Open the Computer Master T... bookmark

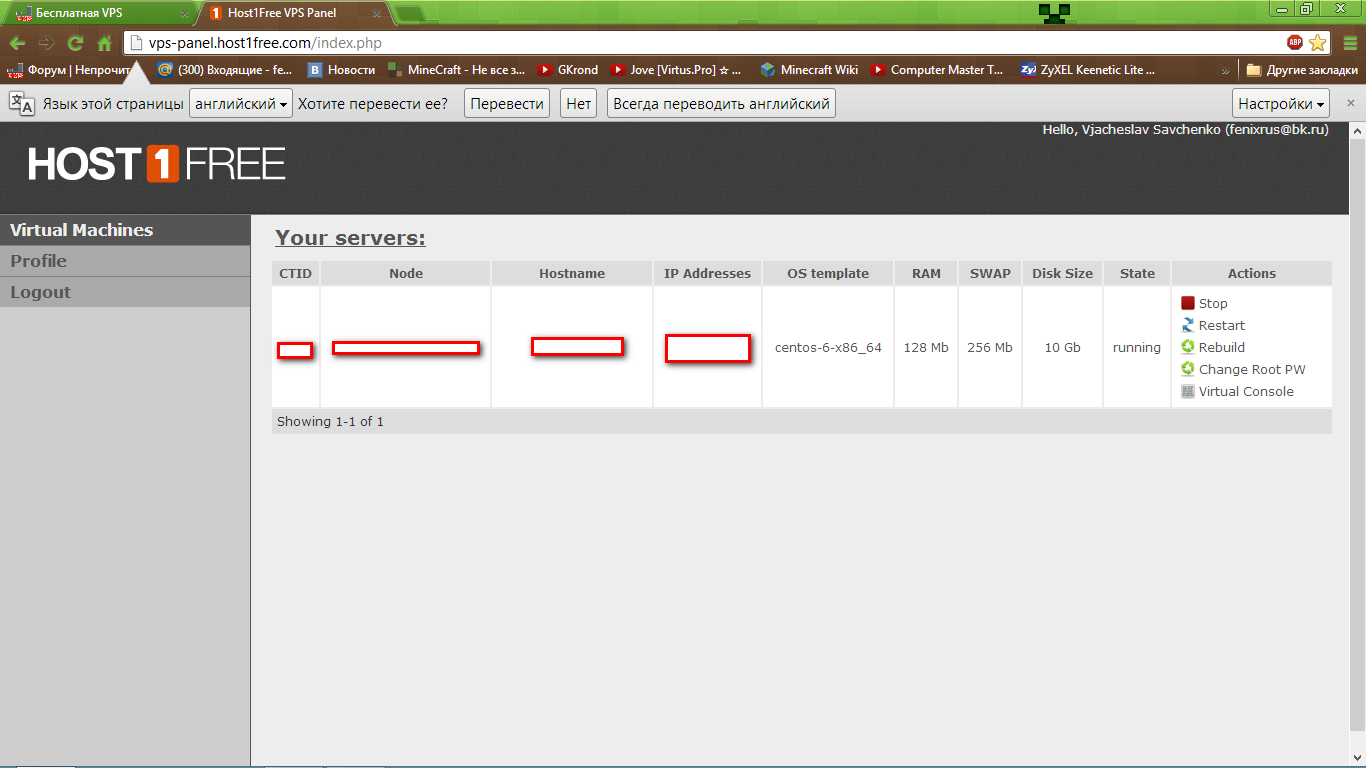point(937,70)
